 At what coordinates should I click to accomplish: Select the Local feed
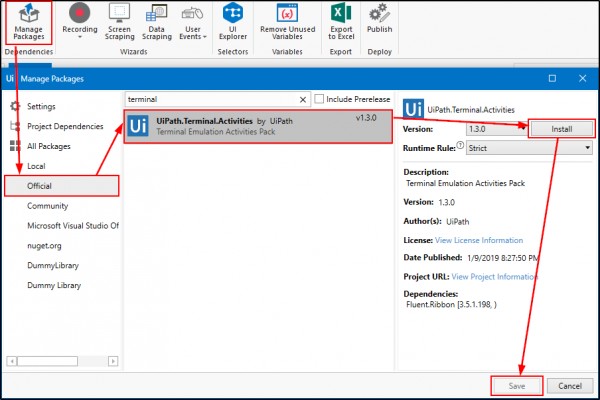pyautogui.click(x=36, y=166)
